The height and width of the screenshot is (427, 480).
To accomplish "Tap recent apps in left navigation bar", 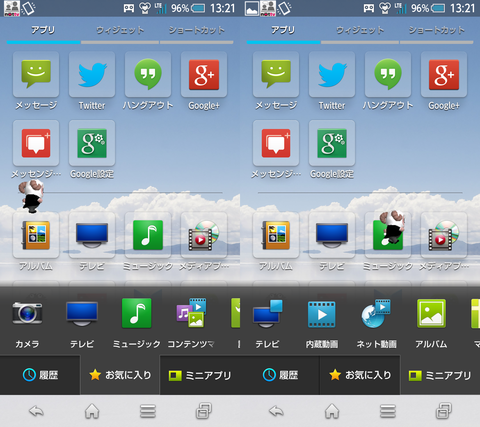I will click(x=204, y=411).
